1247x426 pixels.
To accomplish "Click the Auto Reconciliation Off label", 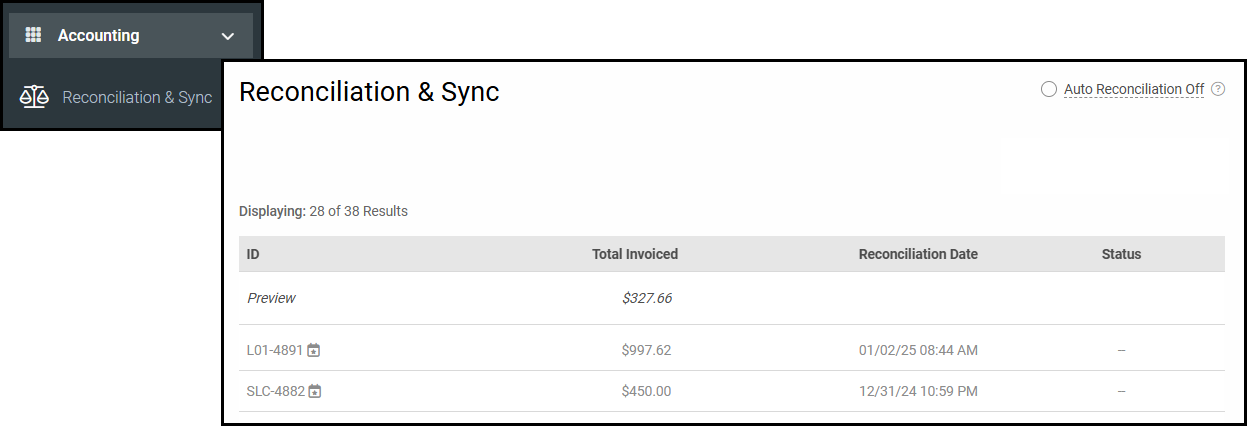I will click(1133, 89).
